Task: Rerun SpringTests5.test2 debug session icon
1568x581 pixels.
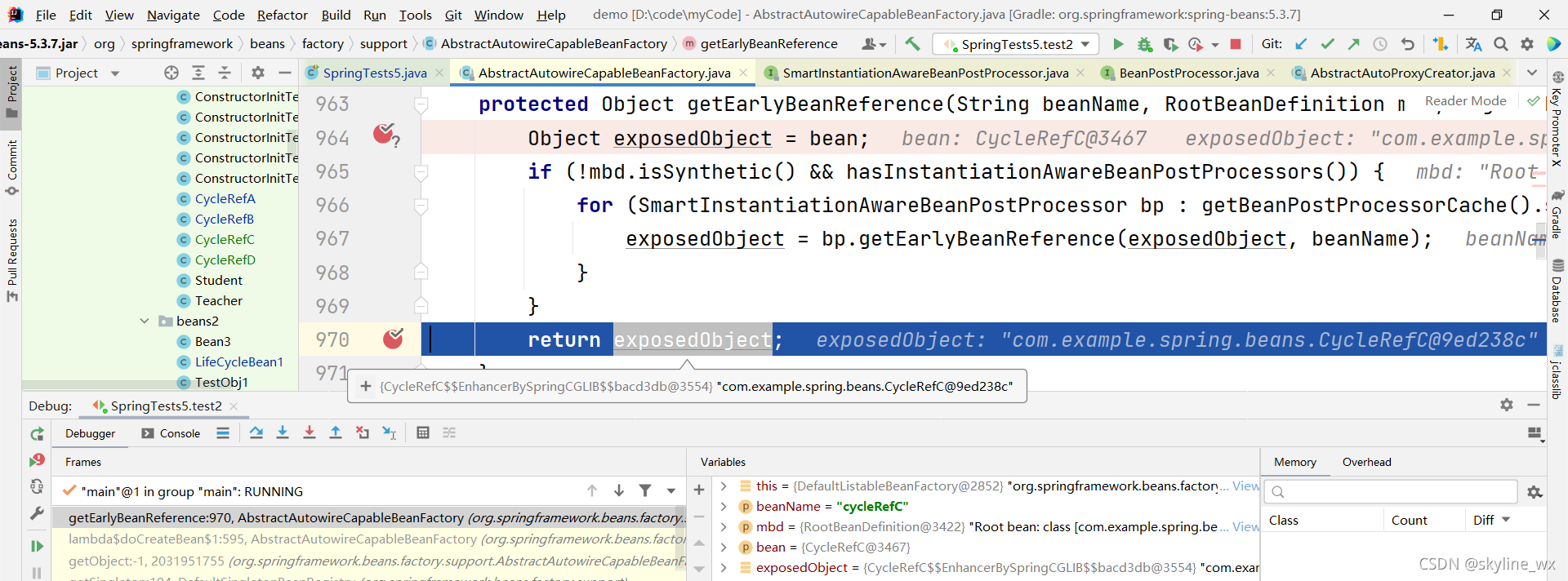Action: tap(37, 434)
